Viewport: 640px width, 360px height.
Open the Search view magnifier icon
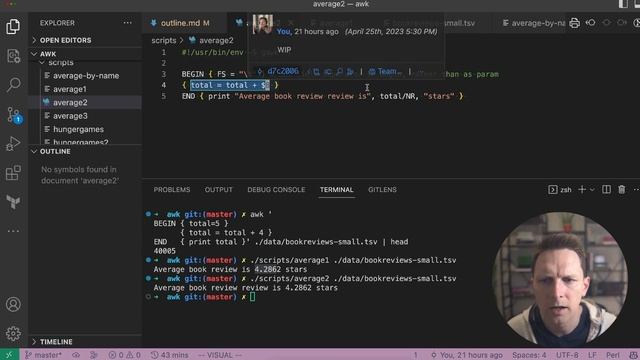[13, 84]
